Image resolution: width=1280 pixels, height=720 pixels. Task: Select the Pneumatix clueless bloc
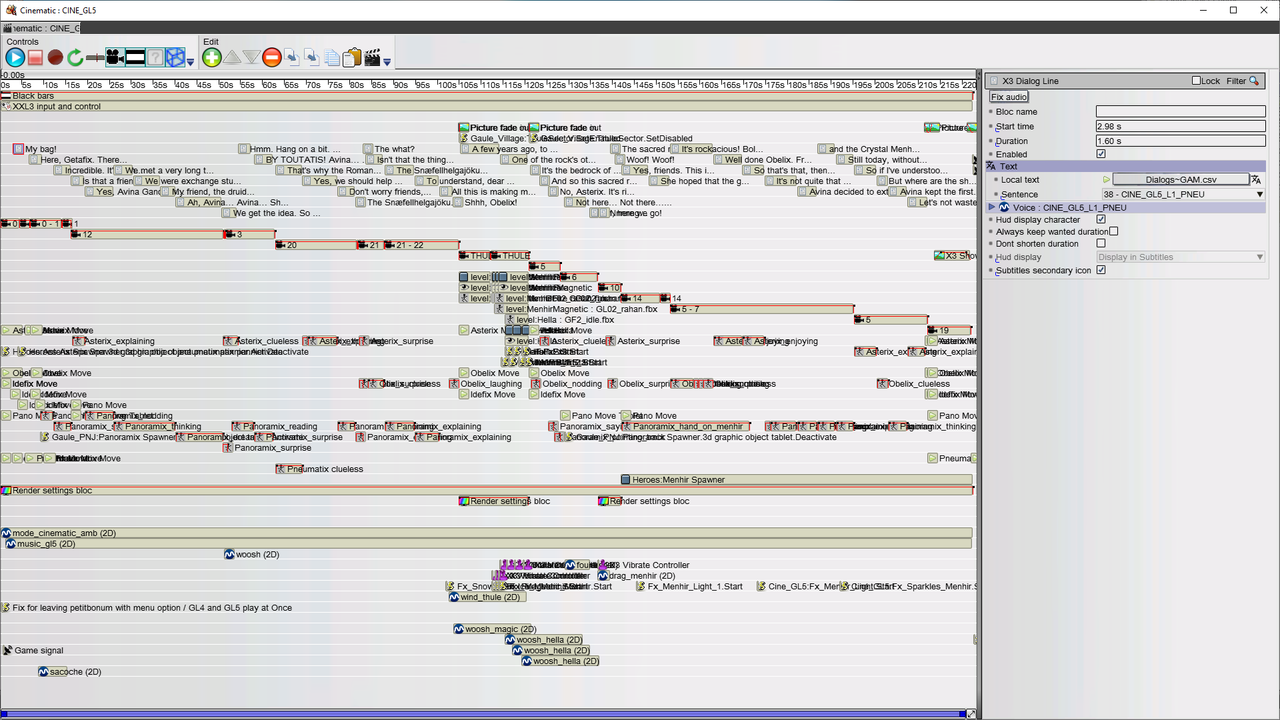320,469
